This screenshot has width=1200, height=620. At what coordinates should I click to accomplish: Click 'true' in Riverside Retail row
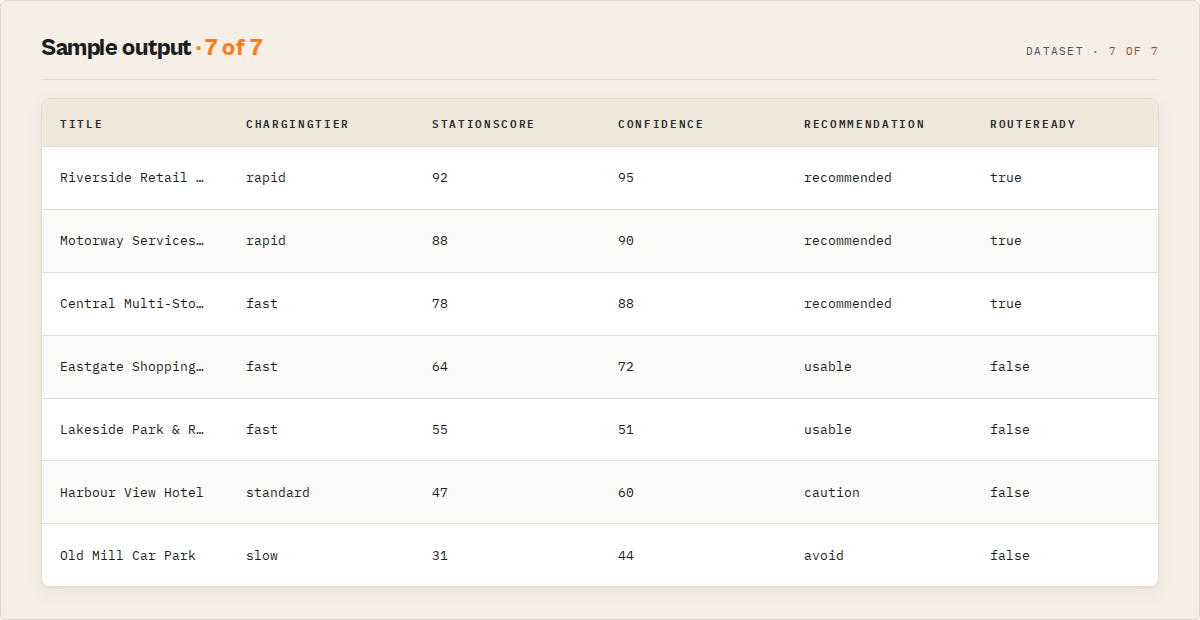1006,178
